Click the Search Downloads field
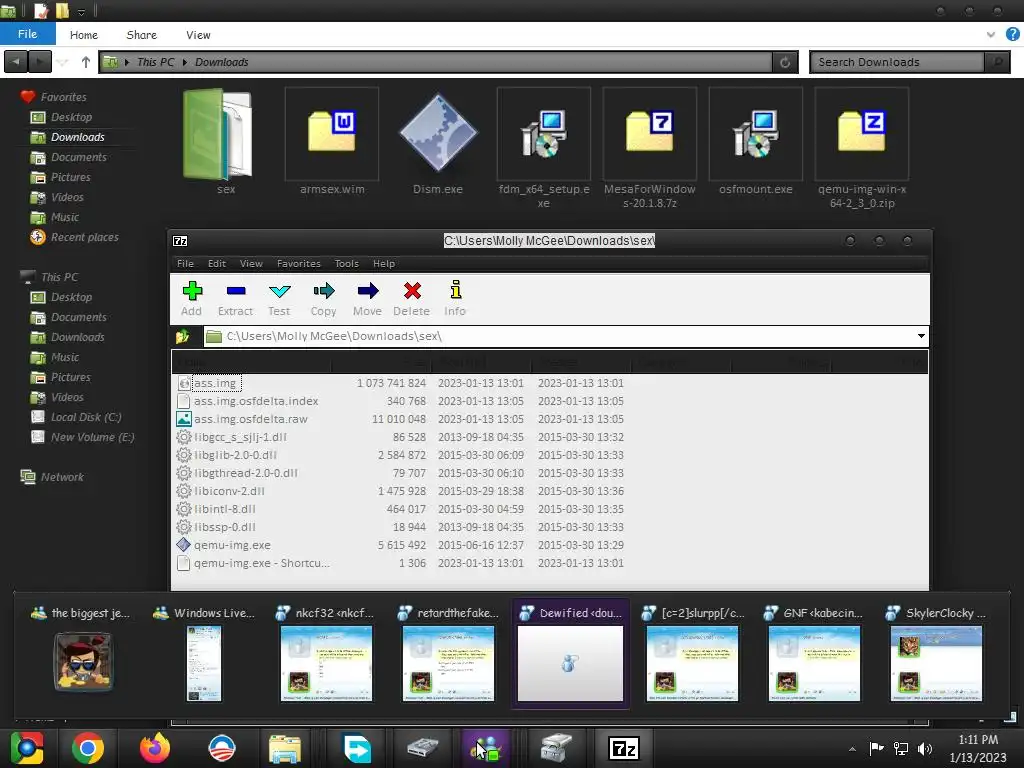Image resolution: width=1024 pixels, height=768 pixels. tap(897, 62)
